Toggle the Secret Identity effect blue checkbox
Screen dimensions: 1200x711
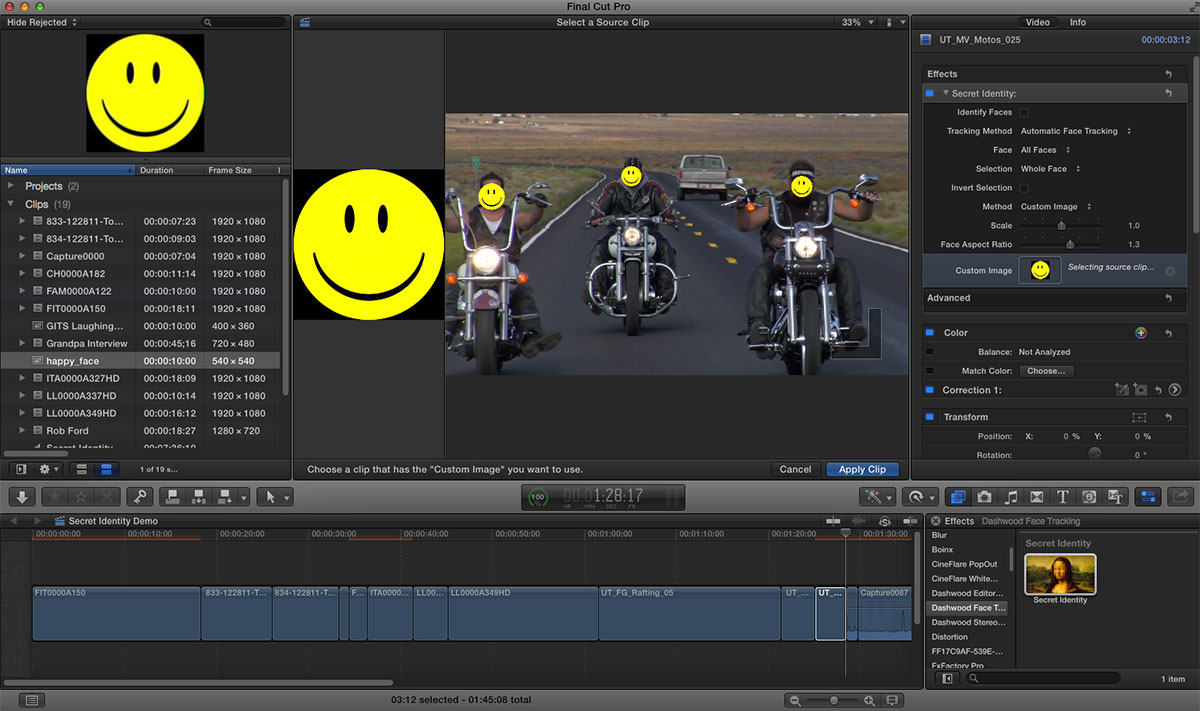click(929, 93)
